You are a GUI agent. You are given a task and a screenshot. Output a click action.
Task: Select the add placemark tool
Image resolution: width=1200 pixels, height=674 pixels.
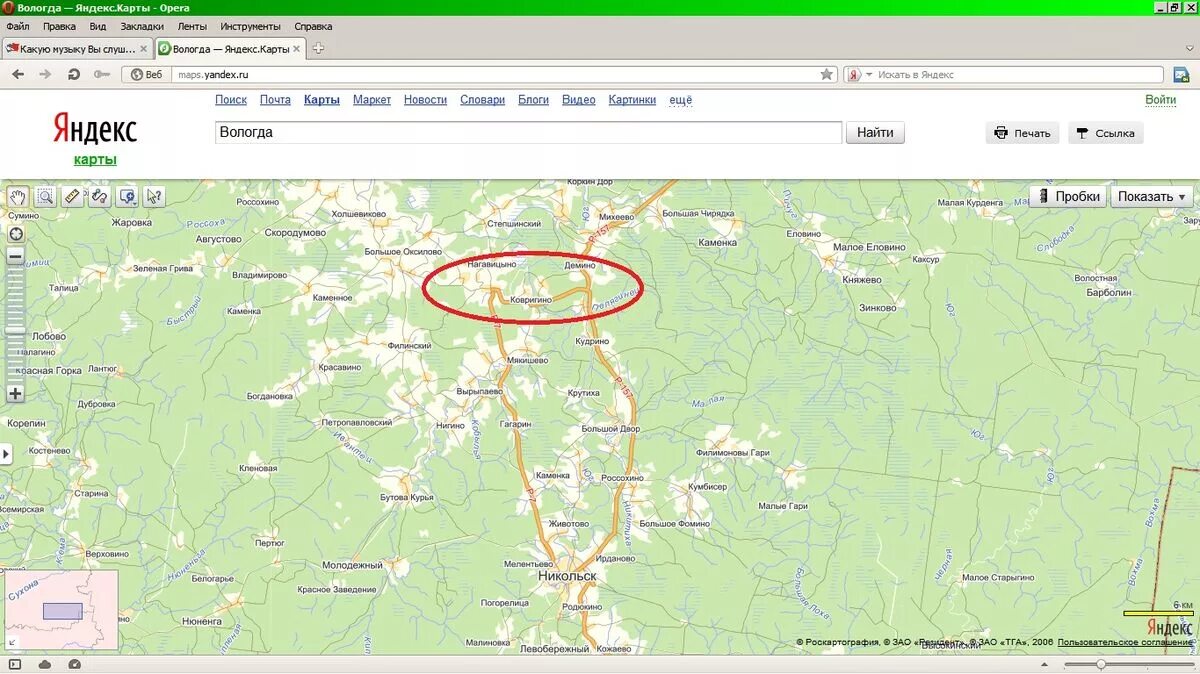127,196
